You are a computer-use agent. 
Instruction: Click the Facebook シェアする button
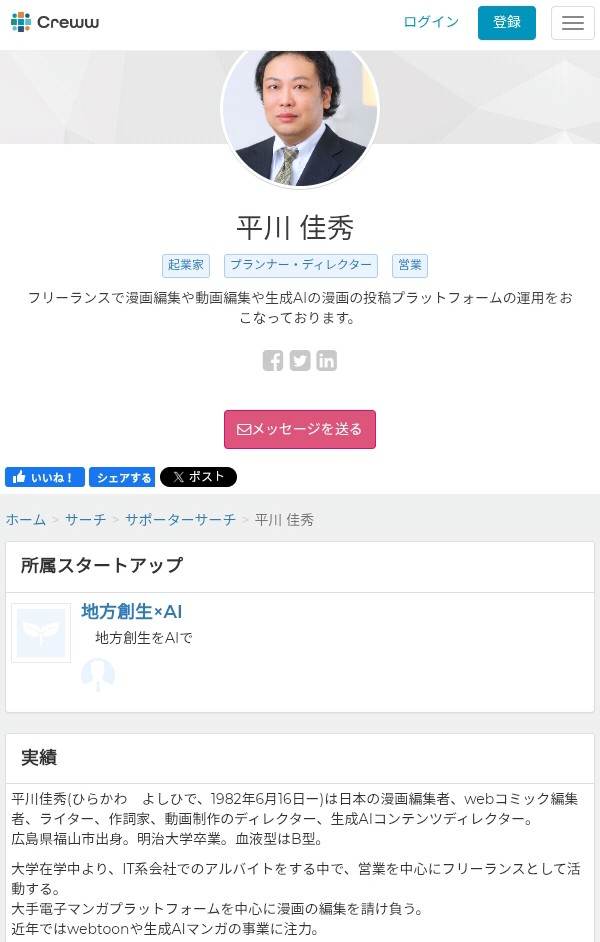(x=122, y=477)
